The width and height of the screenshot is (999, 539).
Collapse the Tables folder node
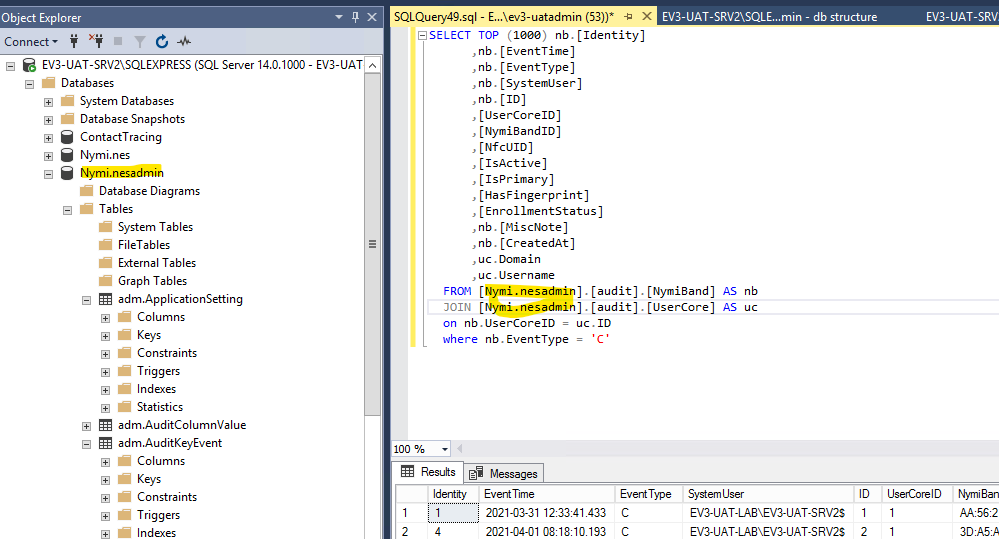click(x=68, y=210)
